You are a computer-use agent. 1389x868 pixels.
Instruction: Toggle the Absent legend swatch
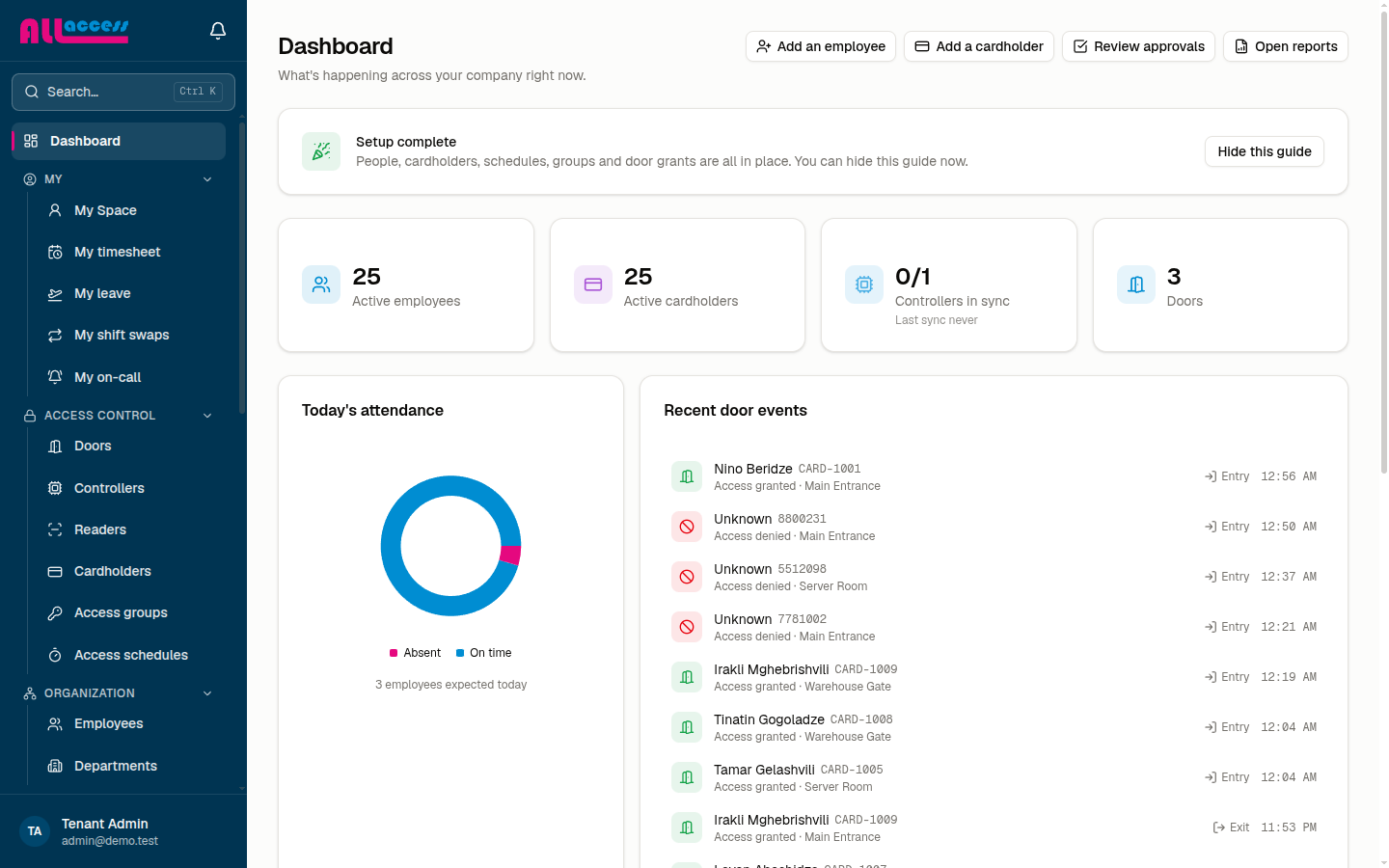point(394,653)
